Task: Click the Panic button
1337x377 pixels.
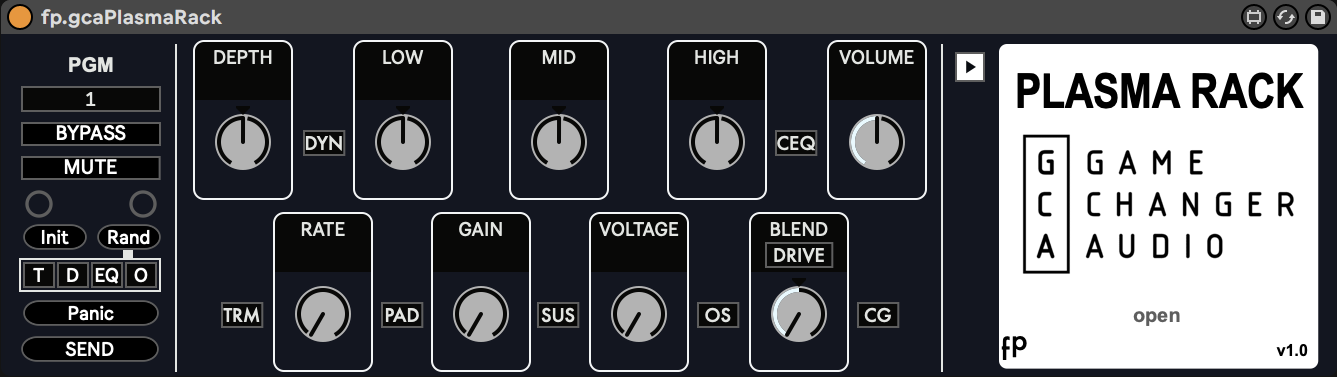Action: pos(91,313)
